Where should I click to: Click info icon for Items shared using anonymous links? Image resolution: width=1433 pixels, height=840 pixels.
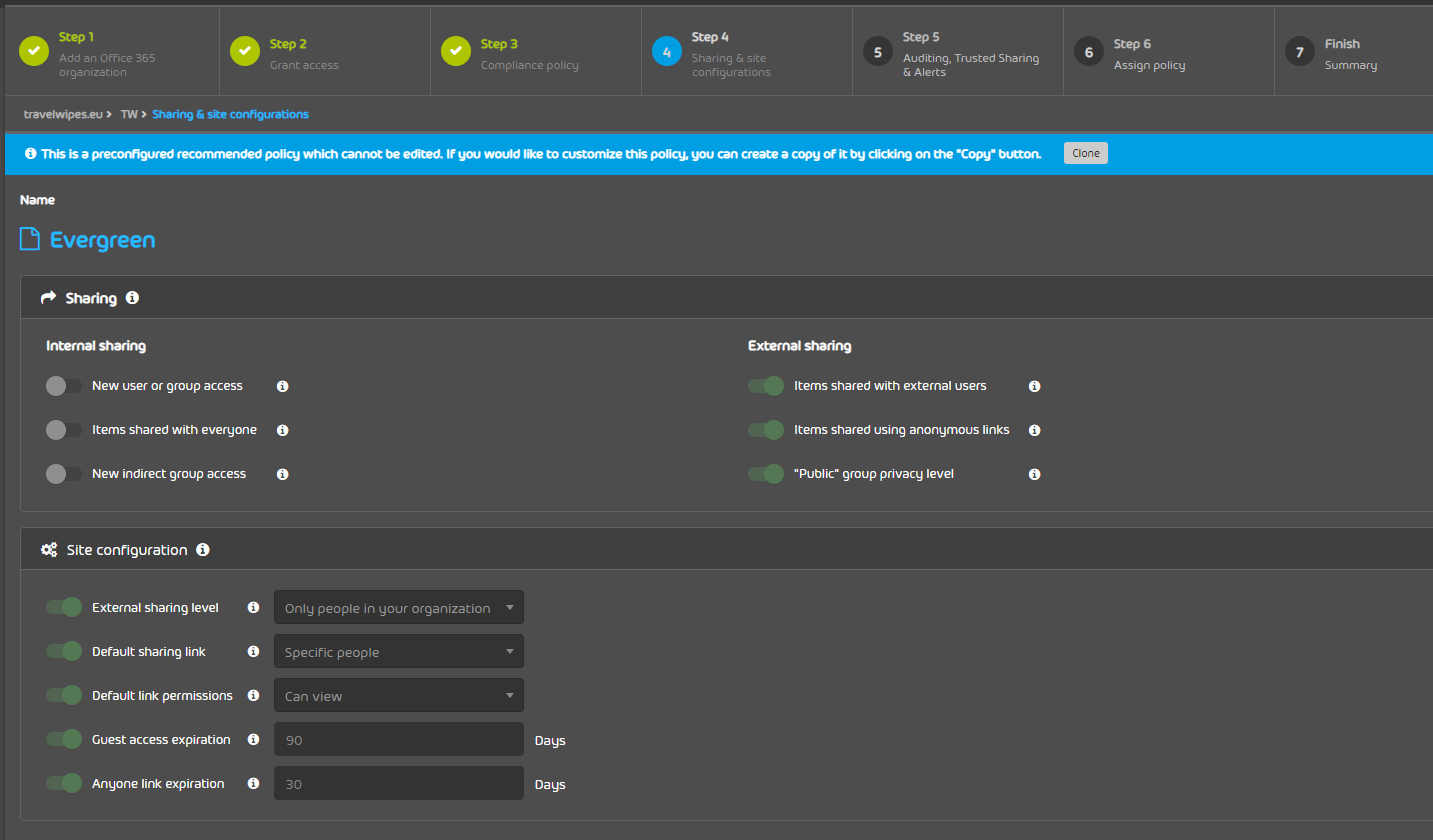[1034, 430]
